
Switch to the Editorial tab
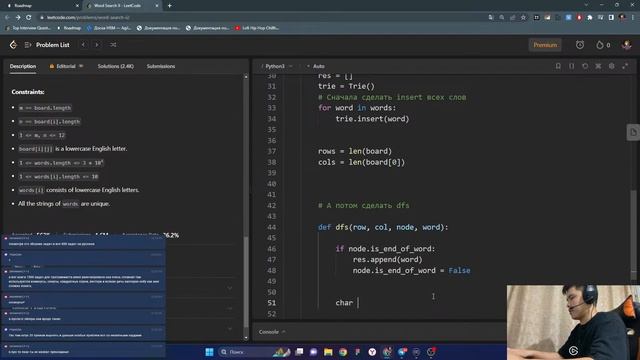66,66
